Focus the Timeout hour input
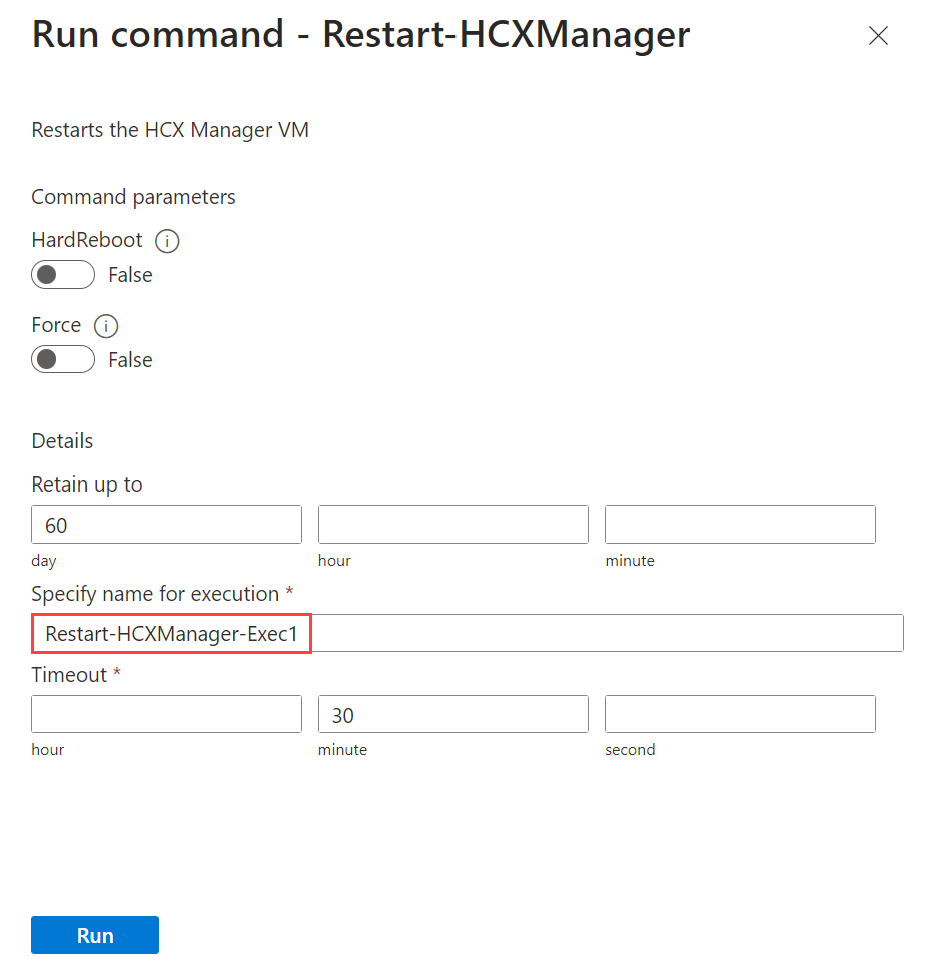 [x=166, y=714]
